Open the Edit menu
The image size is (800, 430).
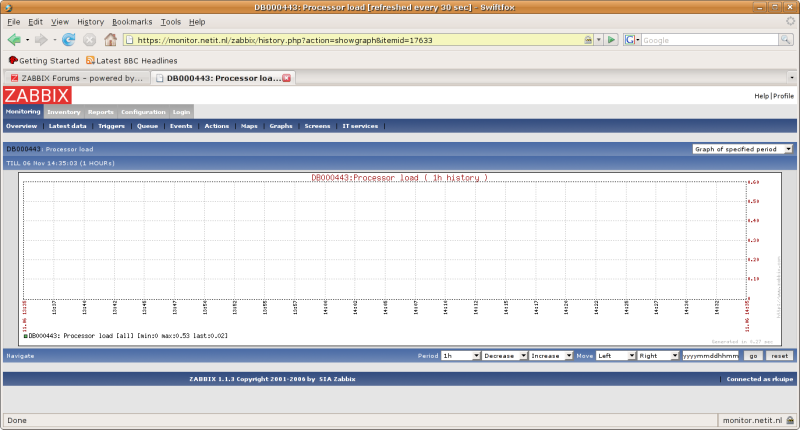coord(35,22)
